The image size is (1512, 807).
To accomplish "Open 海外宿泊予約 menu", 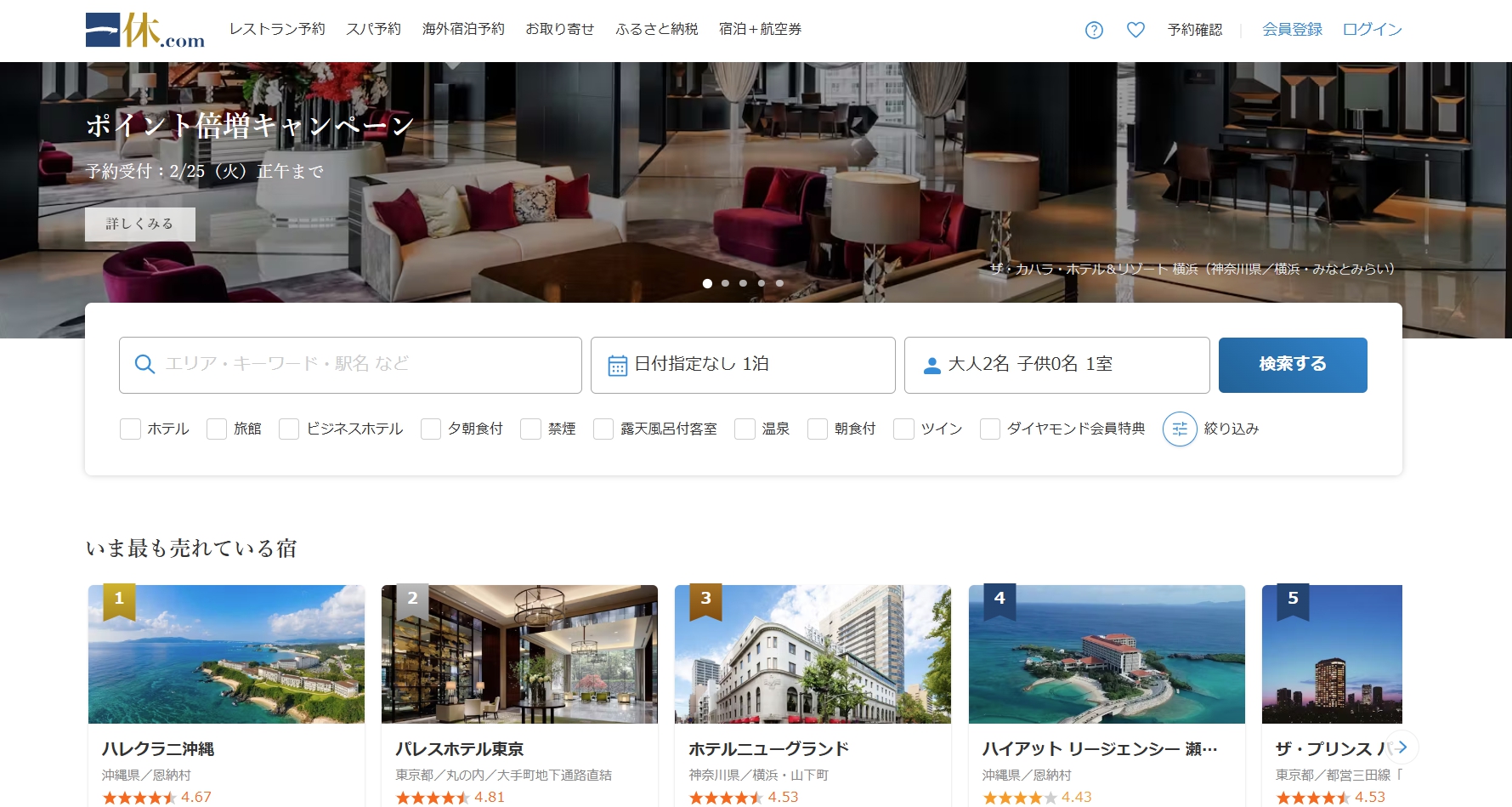I will click(x=463, y=29).
